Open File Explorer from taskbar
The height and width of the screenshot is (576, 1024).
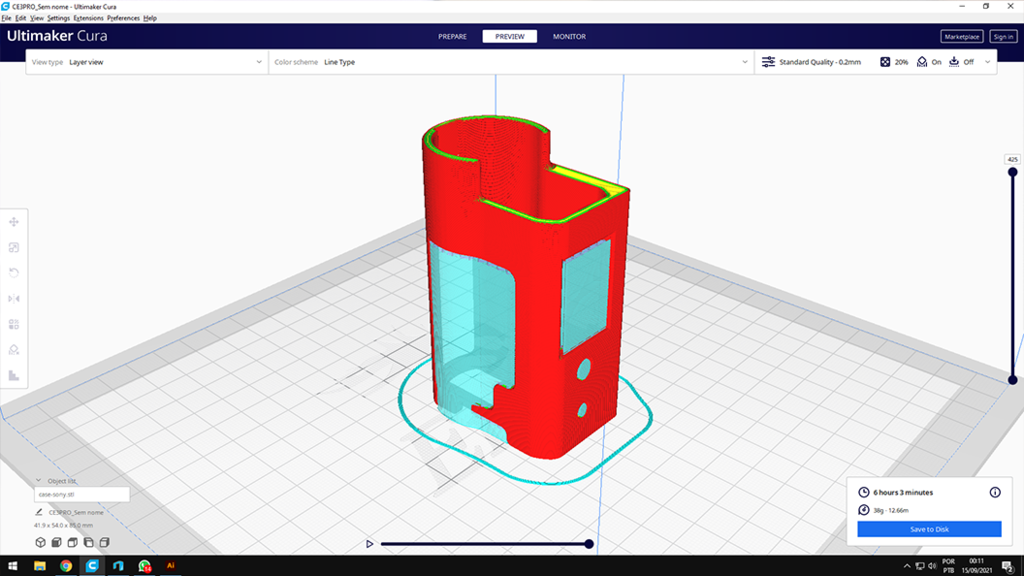point(40,566)
